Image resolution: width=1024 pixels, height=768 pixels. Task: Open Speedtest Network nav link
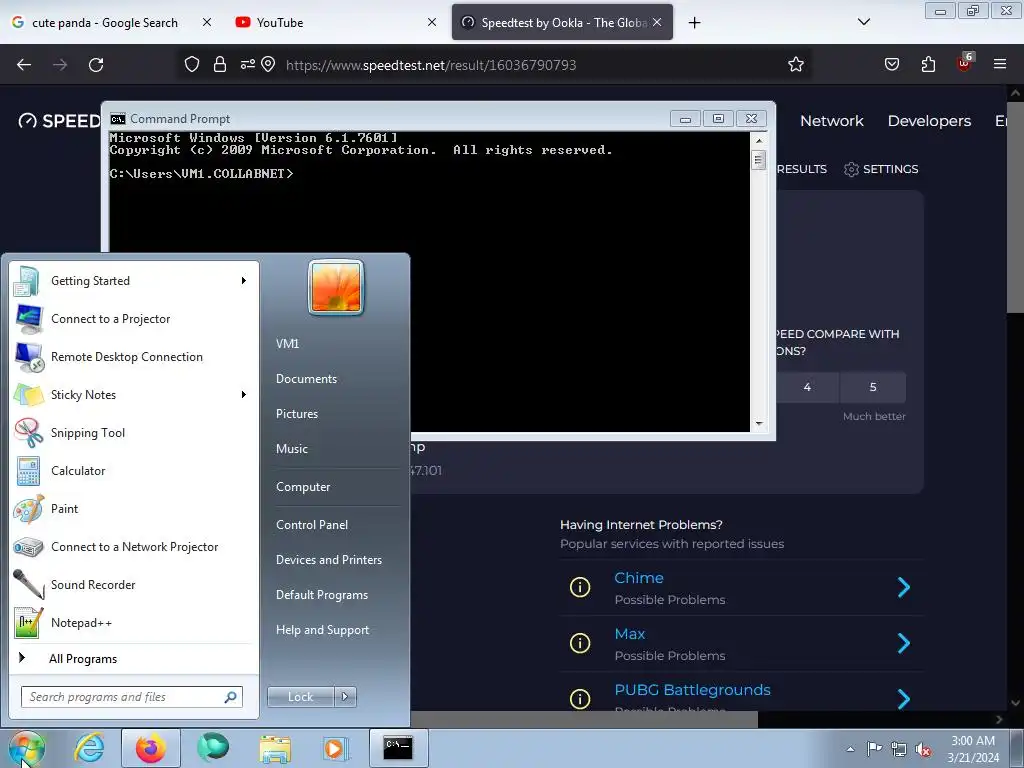(x=831, y=121)
